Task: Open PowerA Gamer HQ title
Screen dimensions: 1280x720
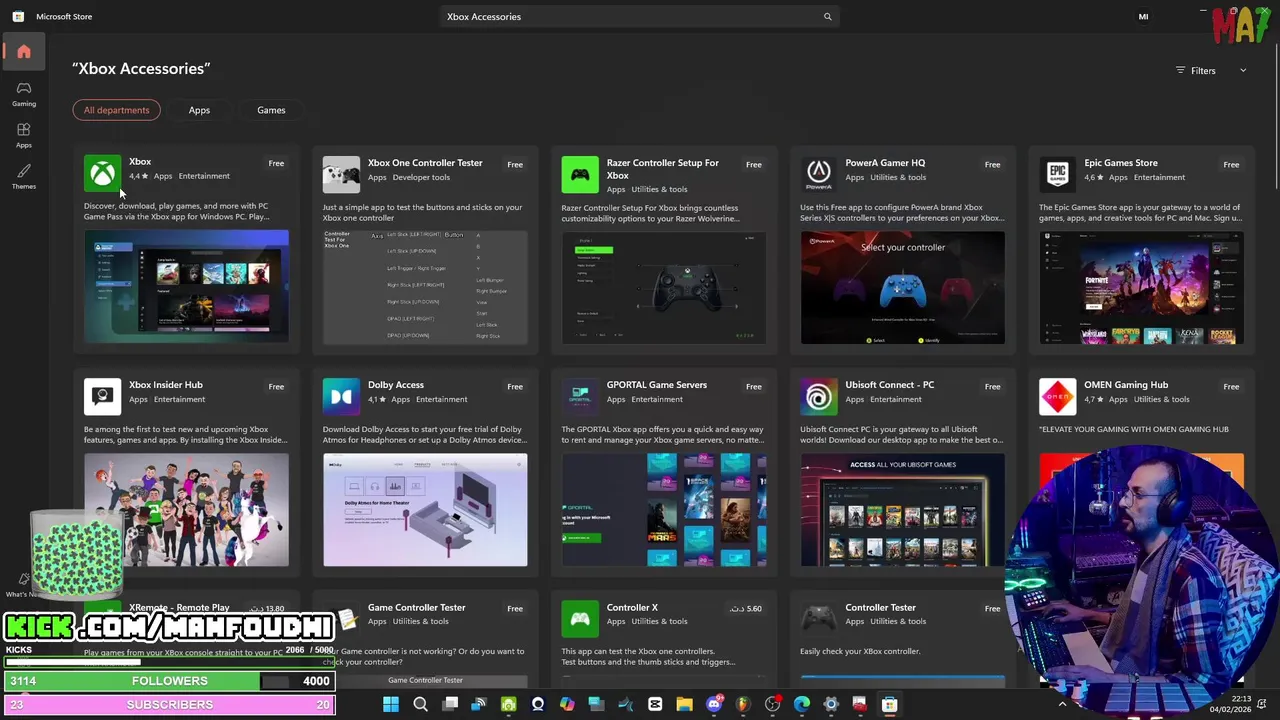Action: (885, 162)
